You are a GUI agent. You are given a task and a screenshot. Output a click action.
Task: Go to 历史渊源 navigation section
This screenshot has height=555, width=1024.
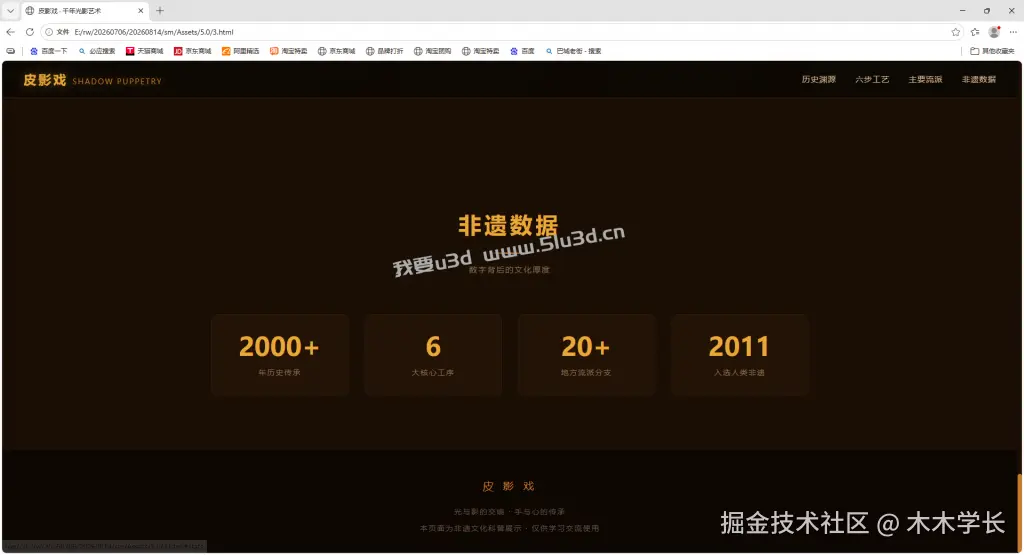[818, 80]
